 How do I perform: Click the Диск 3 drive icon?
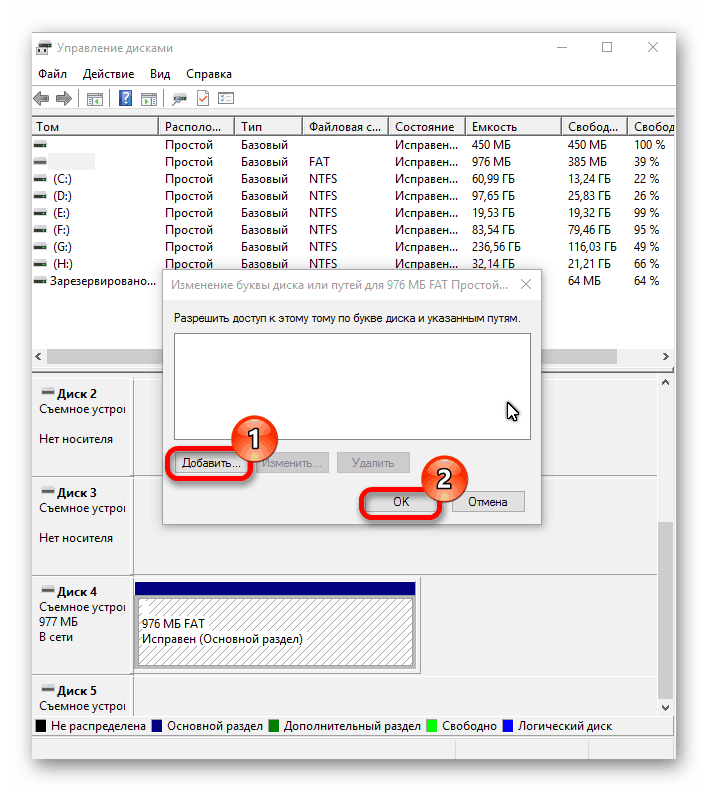pos(48,490)
